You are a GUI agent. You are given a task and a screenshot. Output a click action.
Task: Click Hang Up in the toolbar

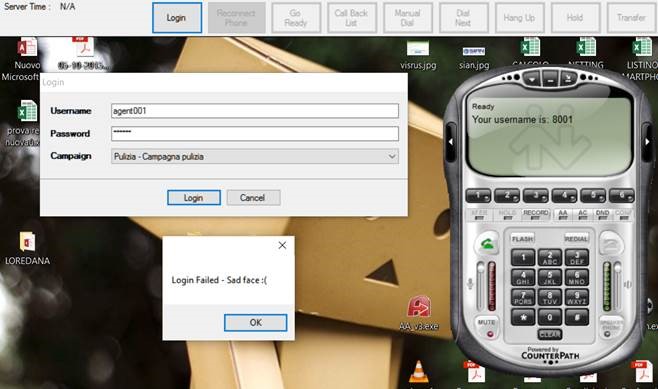coord(520,18)
